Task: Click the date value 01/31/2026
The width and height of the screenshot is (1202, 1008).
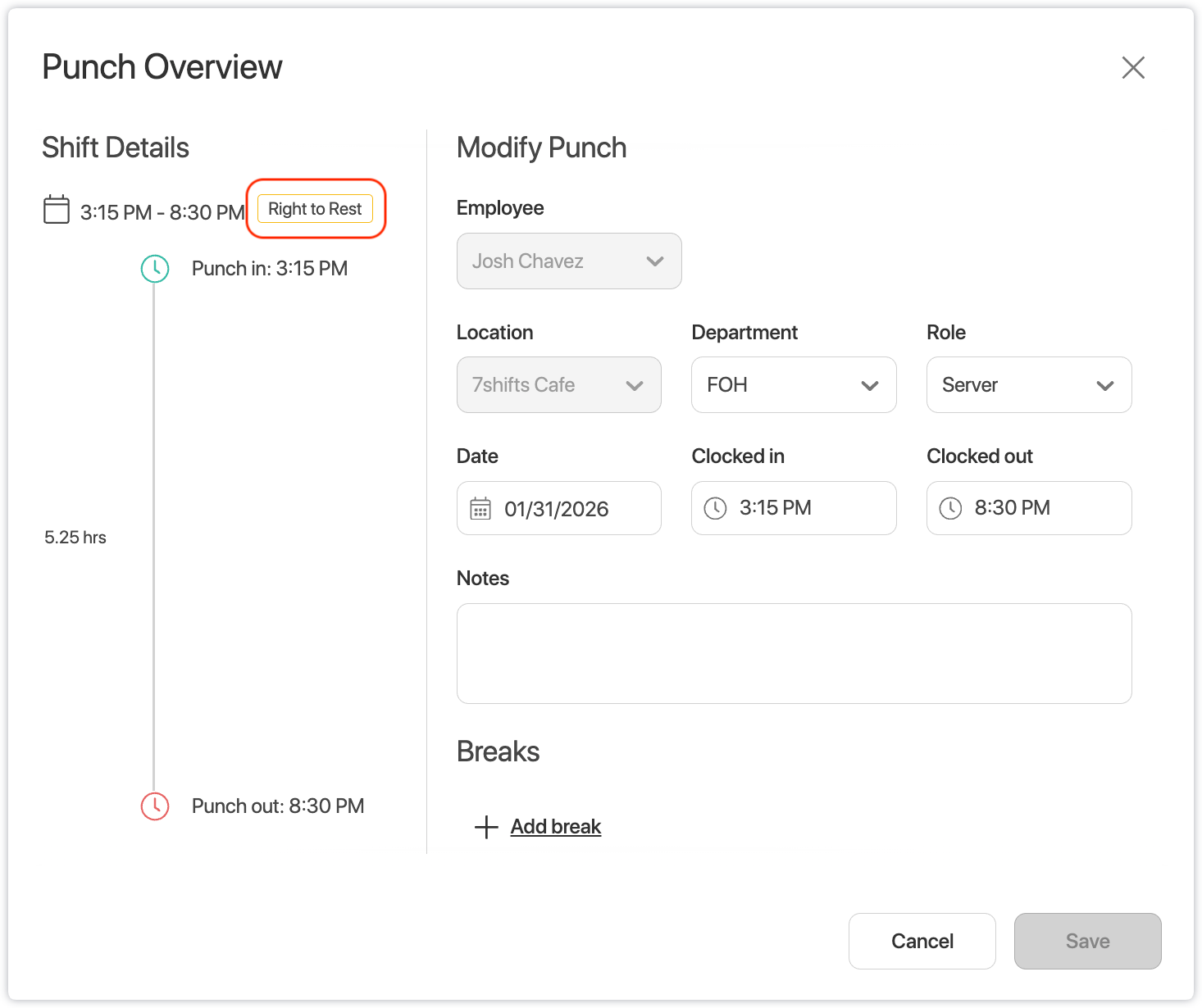Action: pyautogui.click(x=557, y=509)
